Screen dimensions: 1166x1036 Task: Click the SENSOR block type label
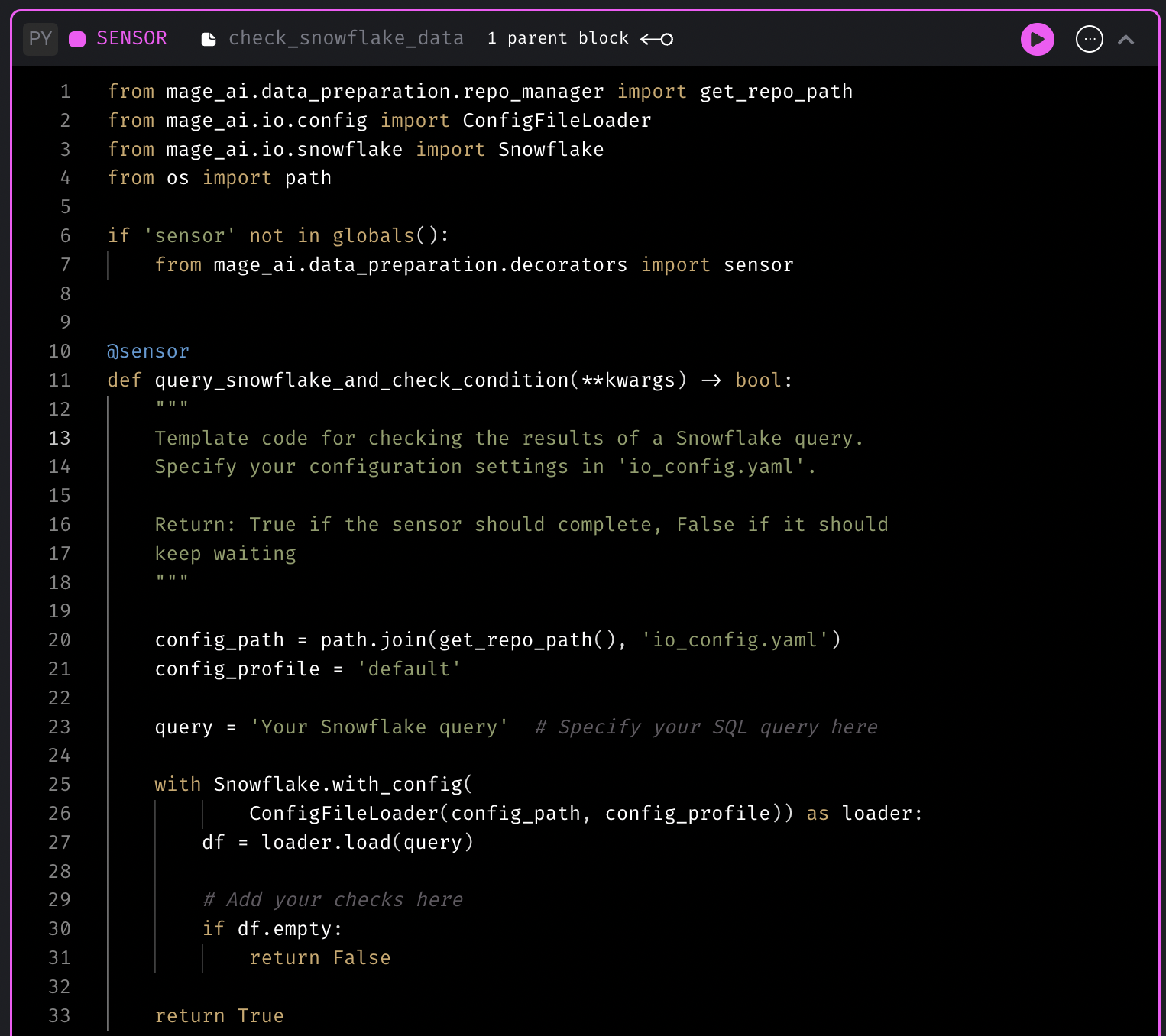point(131,38)
